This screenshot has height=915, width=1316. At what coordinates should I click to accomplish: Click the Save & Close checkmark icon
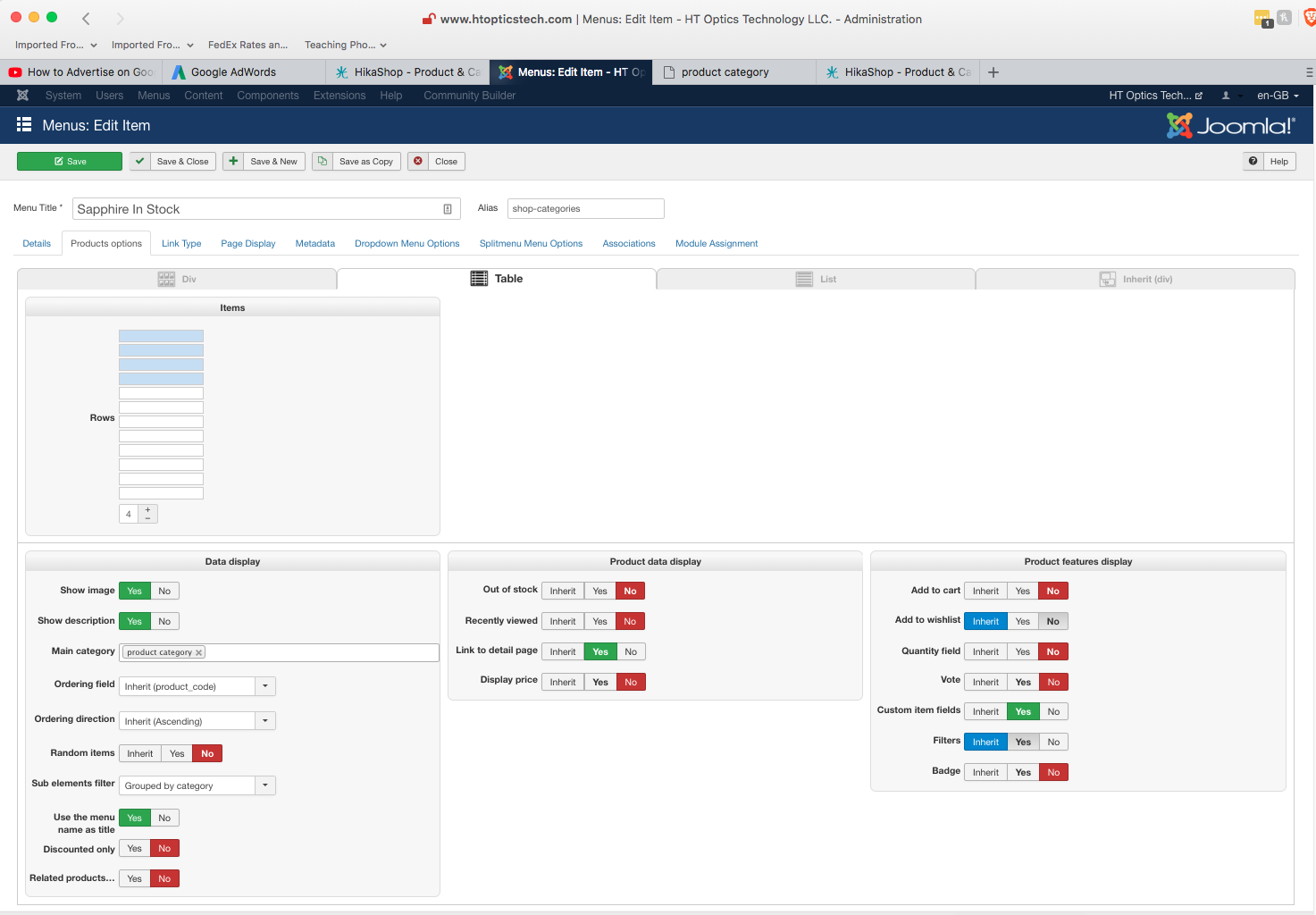click(140, 162)
